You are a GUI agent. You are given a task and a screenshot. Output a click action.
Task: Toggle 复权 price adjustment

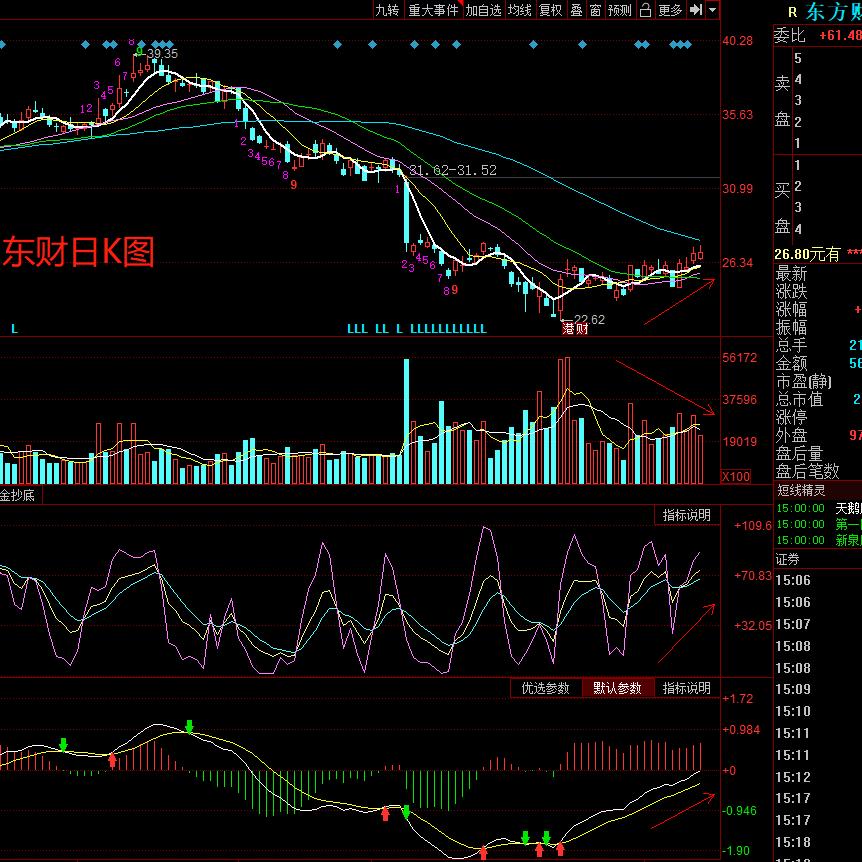550,10
